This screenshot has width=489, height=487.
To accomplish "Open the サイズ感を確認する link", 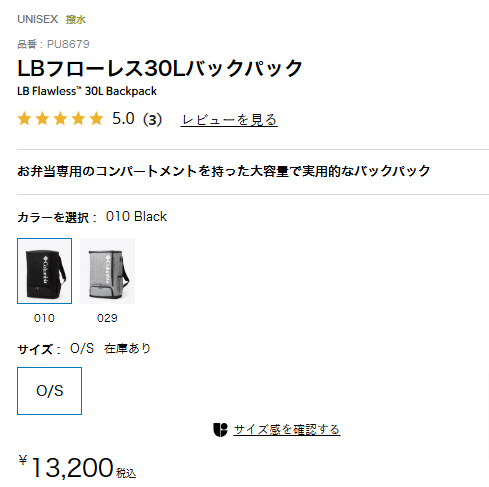I will click(x=287, y=429).
